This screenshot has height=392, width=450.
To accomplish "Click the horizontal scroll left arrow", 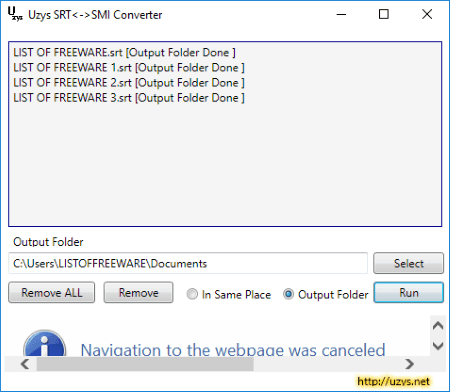I will (25, 364).
